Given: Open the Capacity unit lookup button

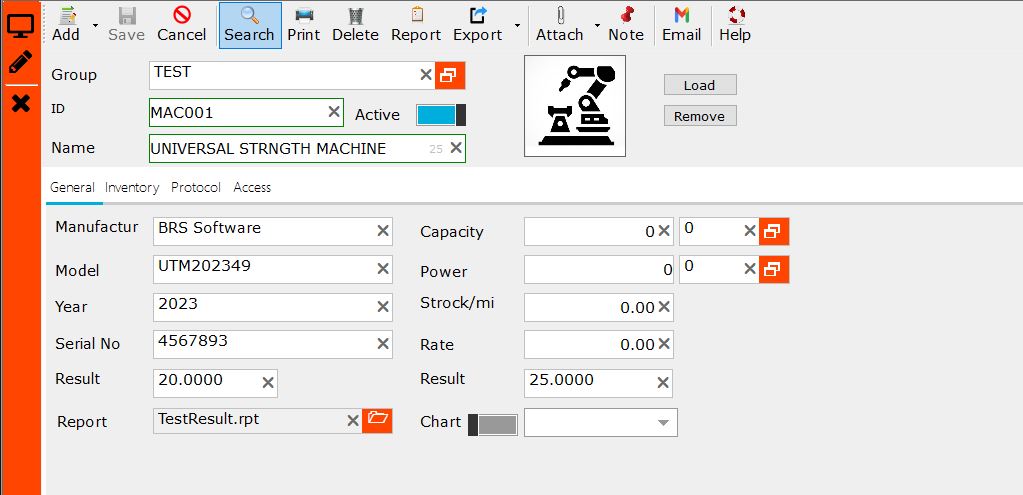Looking at the screenshot, I should pyautogui.click(x=774, y=232).
